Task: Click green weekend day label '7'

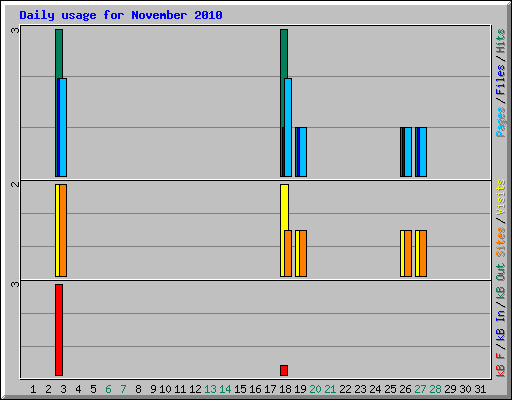Action: tap(123, 389)
